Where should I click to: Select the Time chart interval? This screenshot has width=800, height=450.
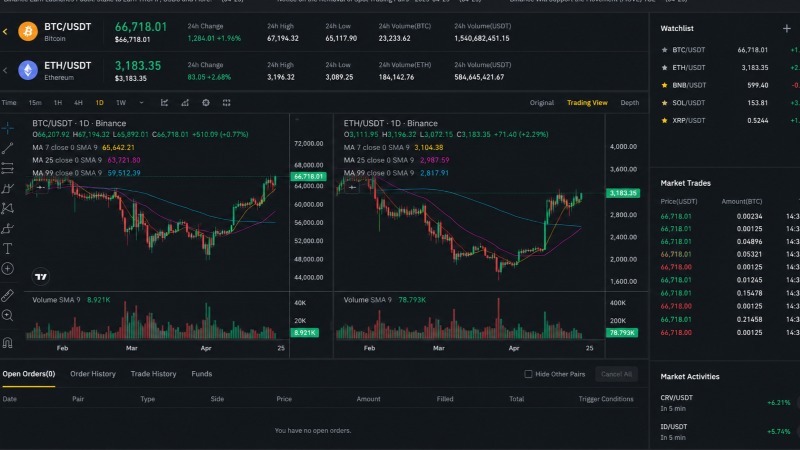coord(9,103)
